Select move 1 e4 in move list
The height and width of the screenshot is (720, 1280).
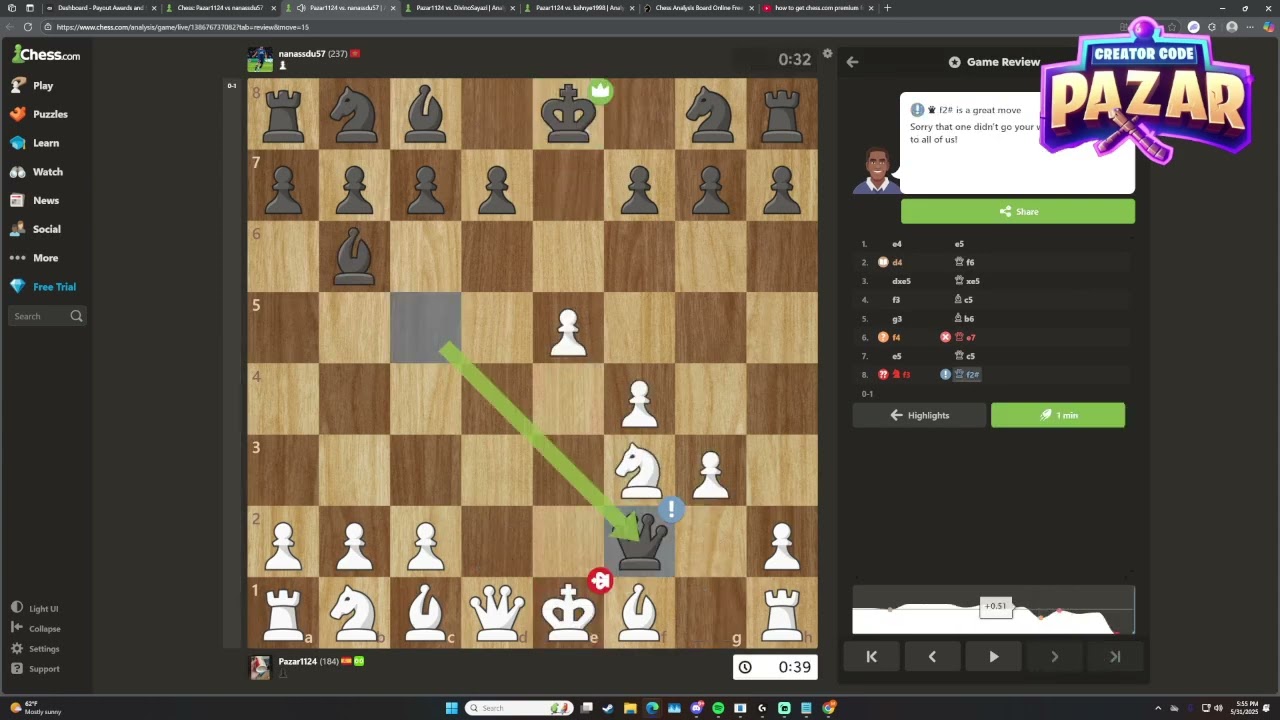tap(897, 244)
